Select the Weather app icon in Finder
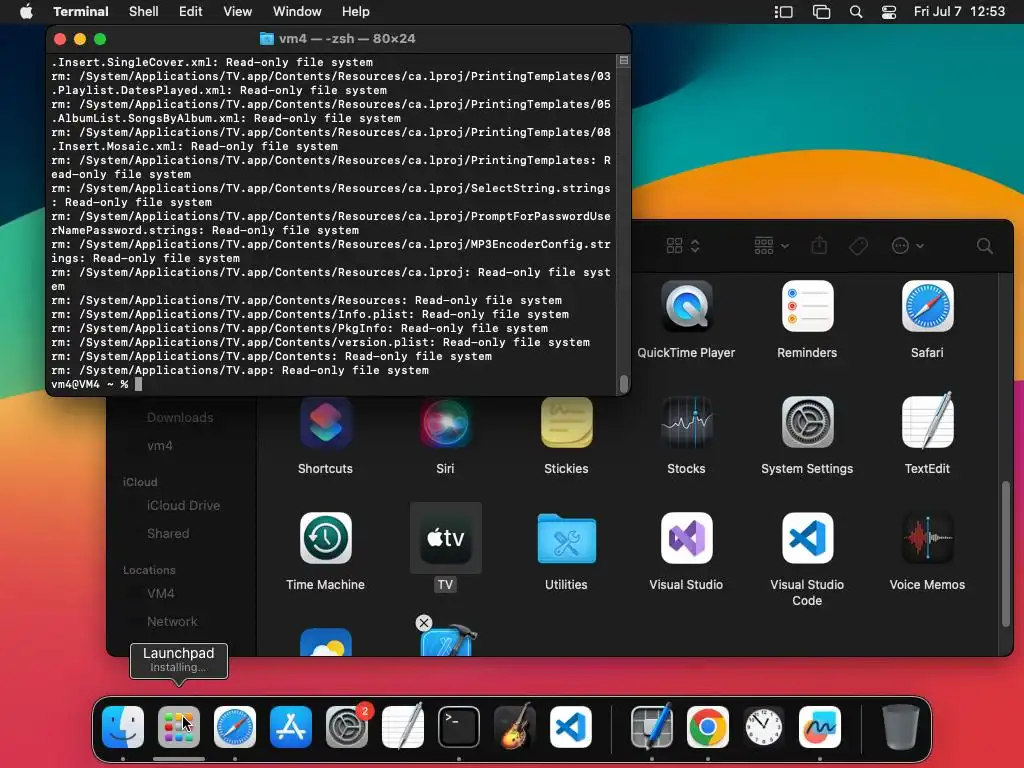Viewport: 1024px width, 768px height. 325,643
